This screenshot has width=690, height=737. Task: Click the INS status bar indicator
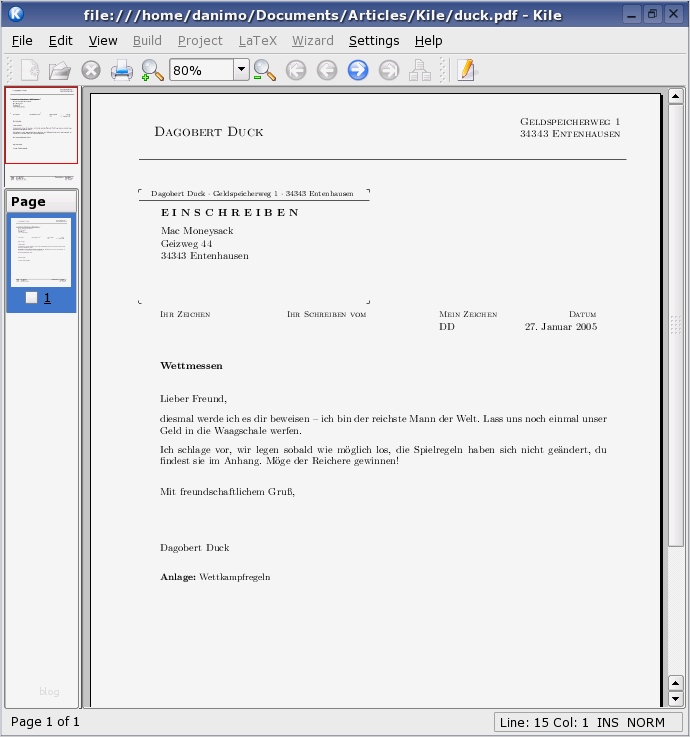(607, 722)
